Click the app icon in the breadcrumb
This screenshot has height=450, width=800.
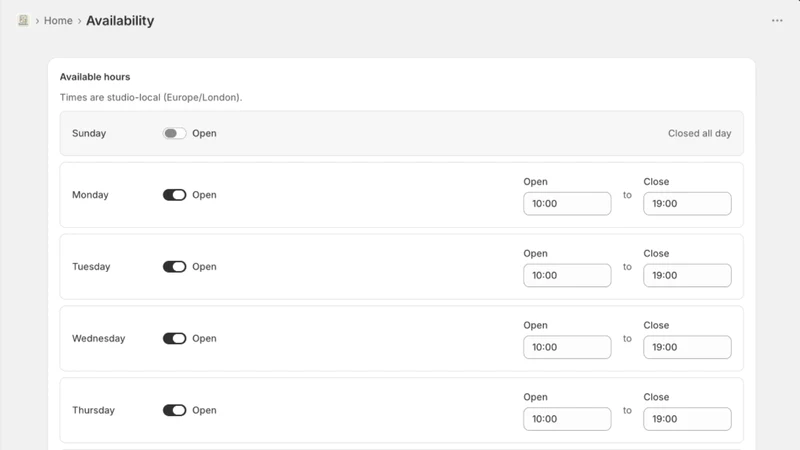[x=23, y=20]
